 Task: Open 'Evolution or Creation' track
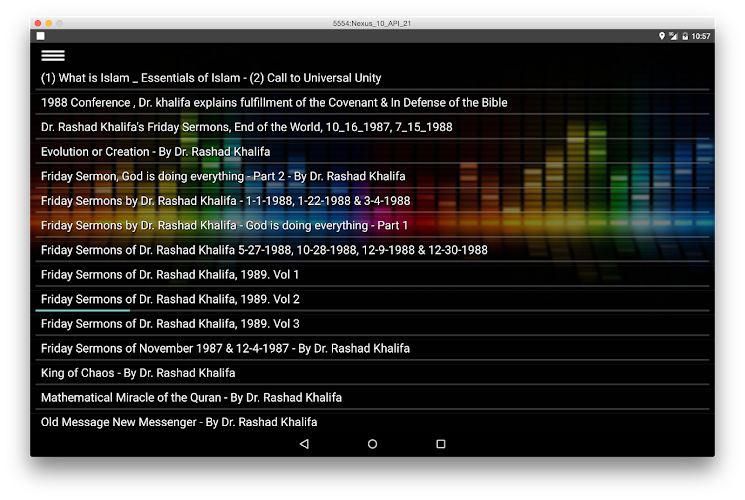tap(372, 152)
